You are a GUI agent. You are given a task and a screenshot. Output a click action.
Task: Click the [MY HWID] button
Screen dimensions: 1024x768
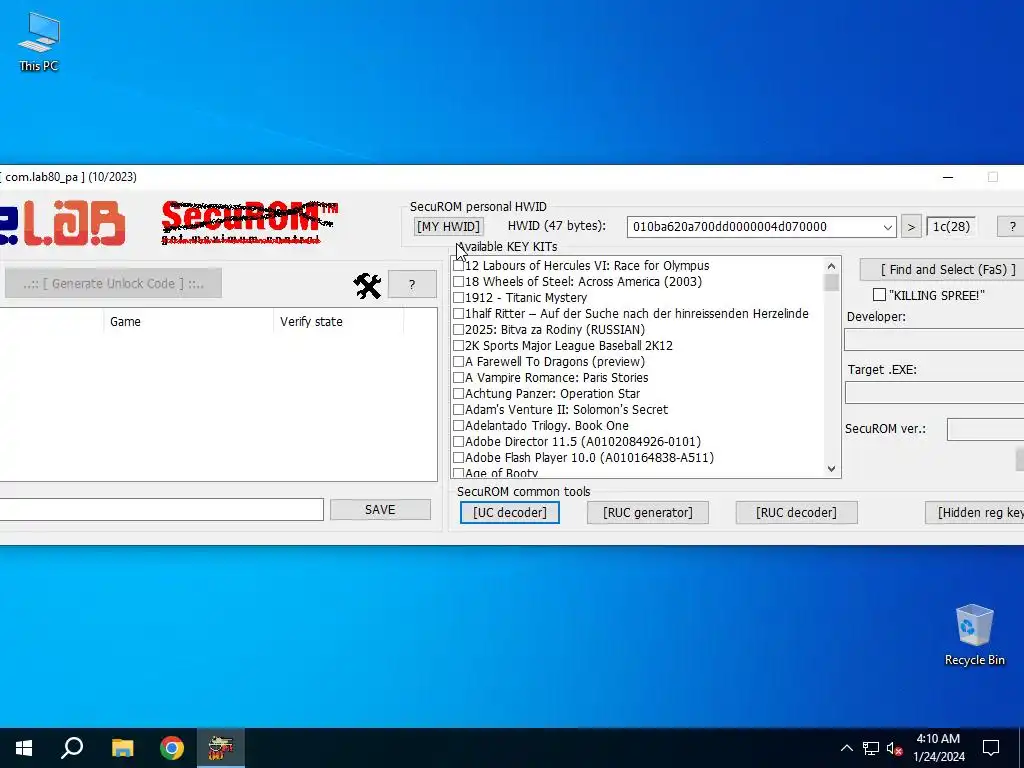[x=449, y=227]
